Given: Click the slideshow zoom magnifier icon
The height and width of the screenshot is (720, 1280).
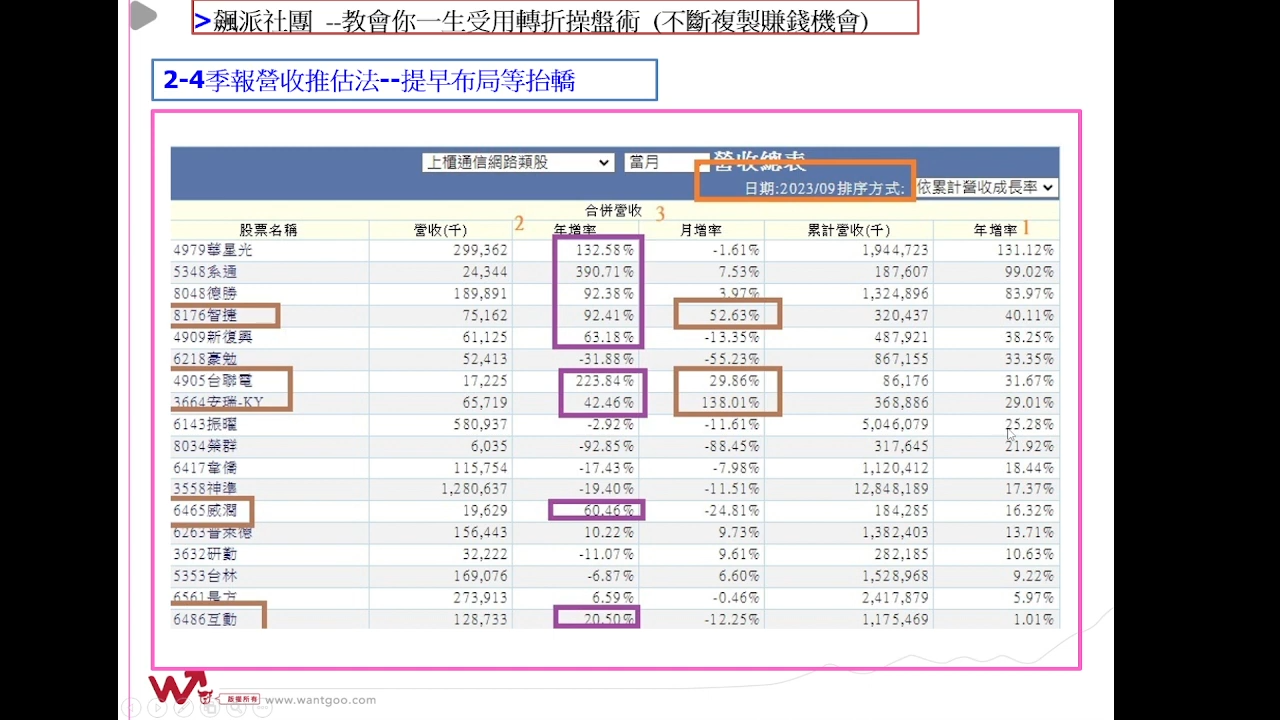Looking at the screenshot, I should pyautogui.click(x=235, y=708).
